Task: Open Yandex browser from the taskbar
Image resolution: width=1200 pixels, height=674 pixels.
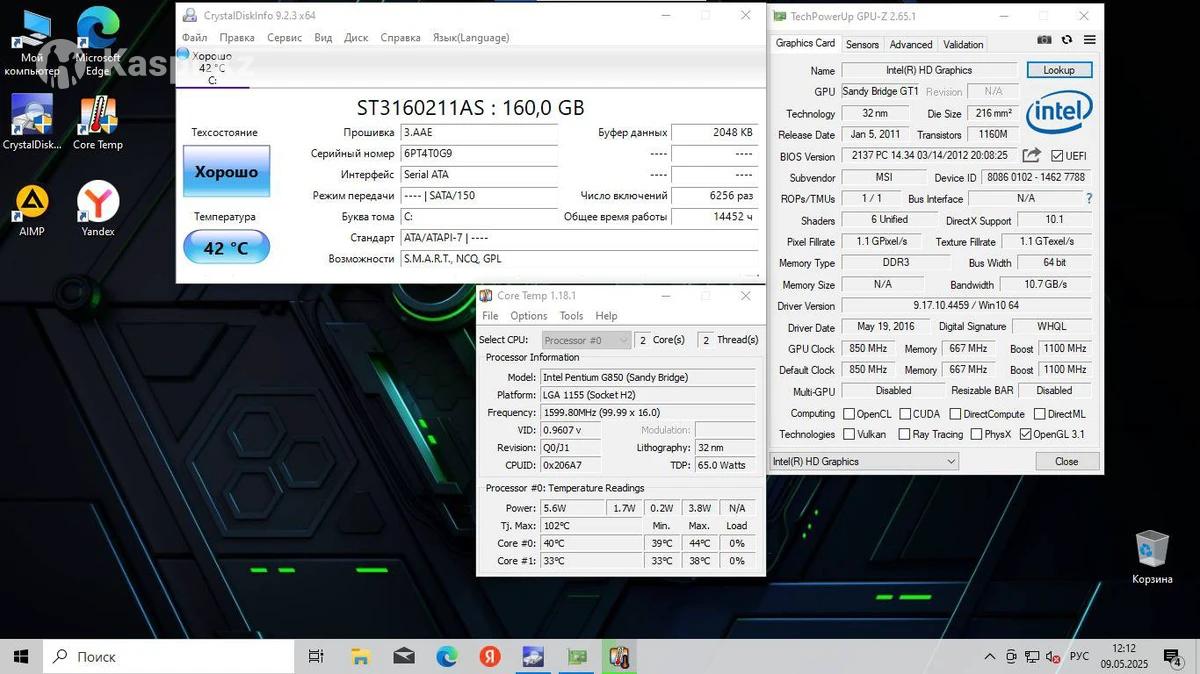Action: (490, 657)
